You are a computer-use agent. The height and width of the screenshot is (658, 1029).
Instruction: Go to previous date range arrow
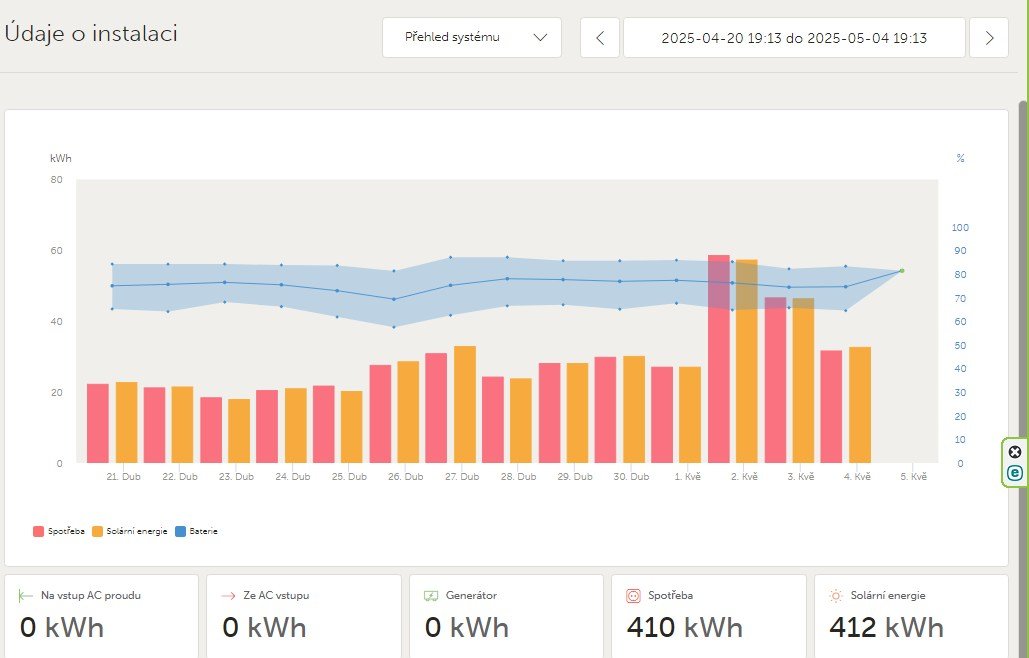[600, 38]
